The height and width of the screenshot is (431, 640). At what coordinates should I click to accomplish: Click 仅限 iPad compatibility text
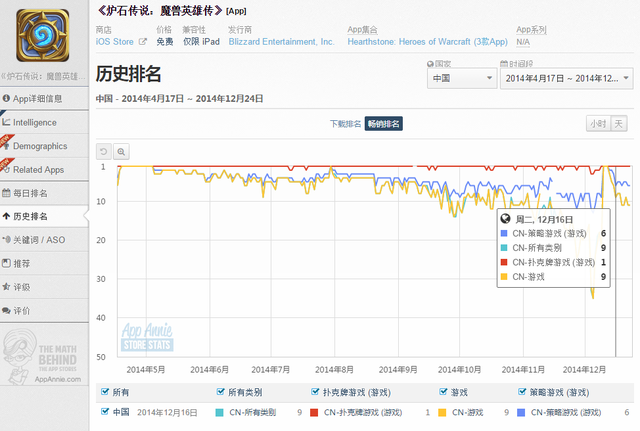coord(201,42)
